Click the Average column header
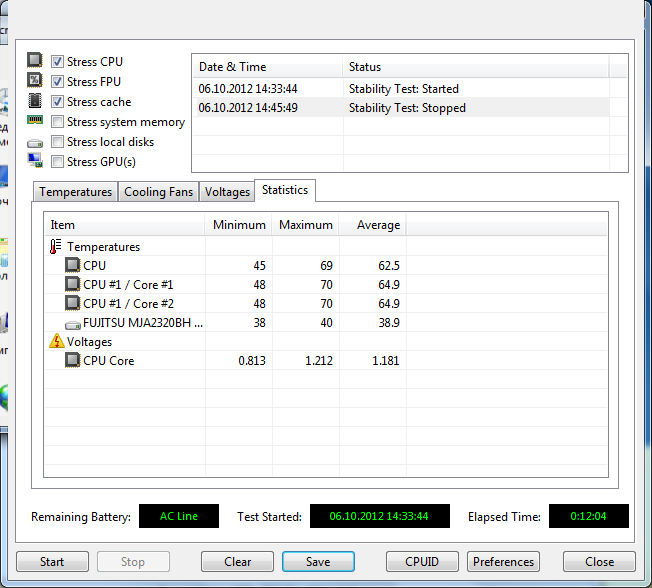 [373, 225]
